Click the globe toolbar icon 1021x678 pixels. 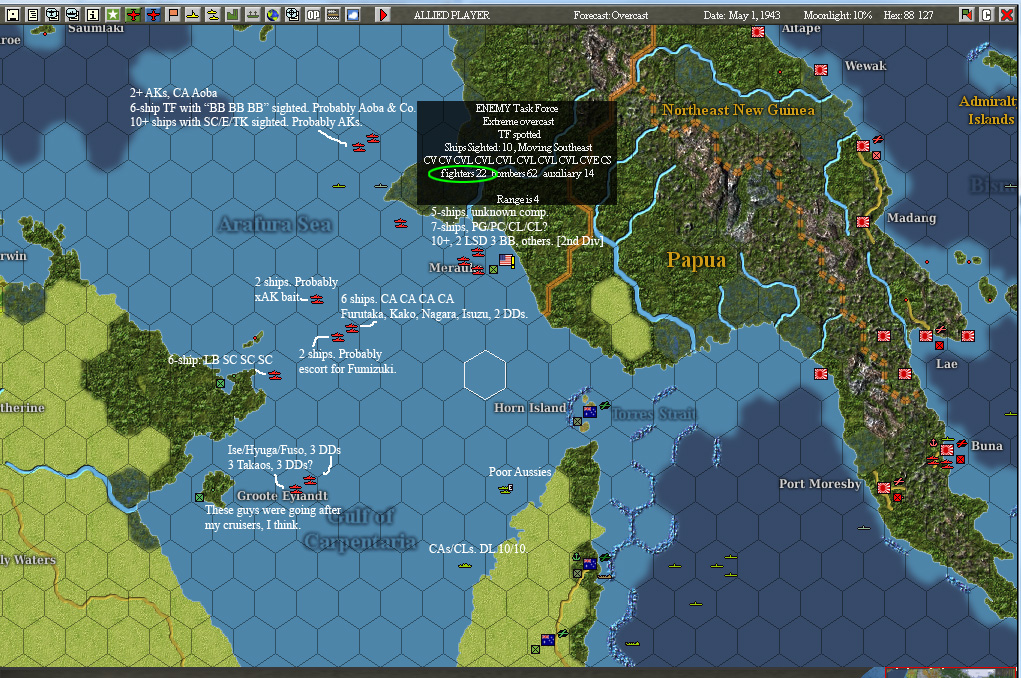(273, 14)
